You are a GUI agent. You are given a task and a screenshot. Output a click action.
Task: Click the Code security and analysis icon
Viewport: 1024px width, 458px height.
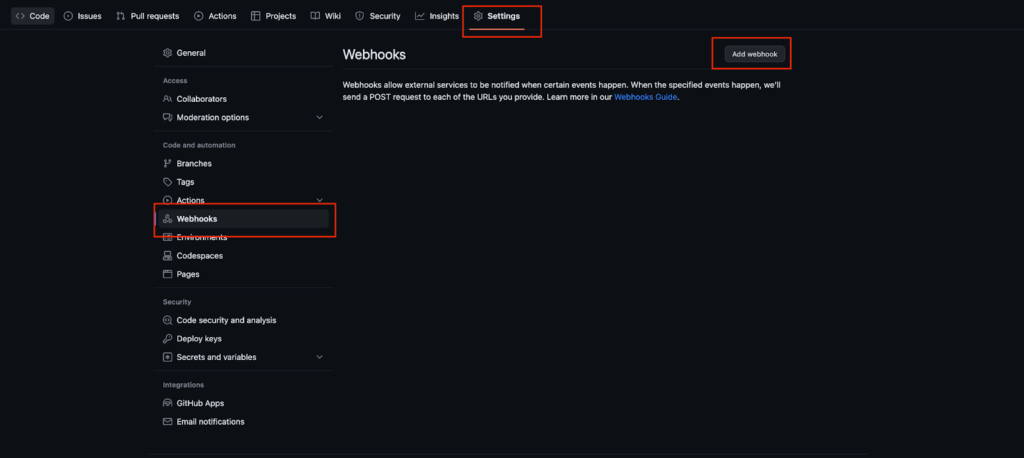pyautogui.click(x=168, y=320)
